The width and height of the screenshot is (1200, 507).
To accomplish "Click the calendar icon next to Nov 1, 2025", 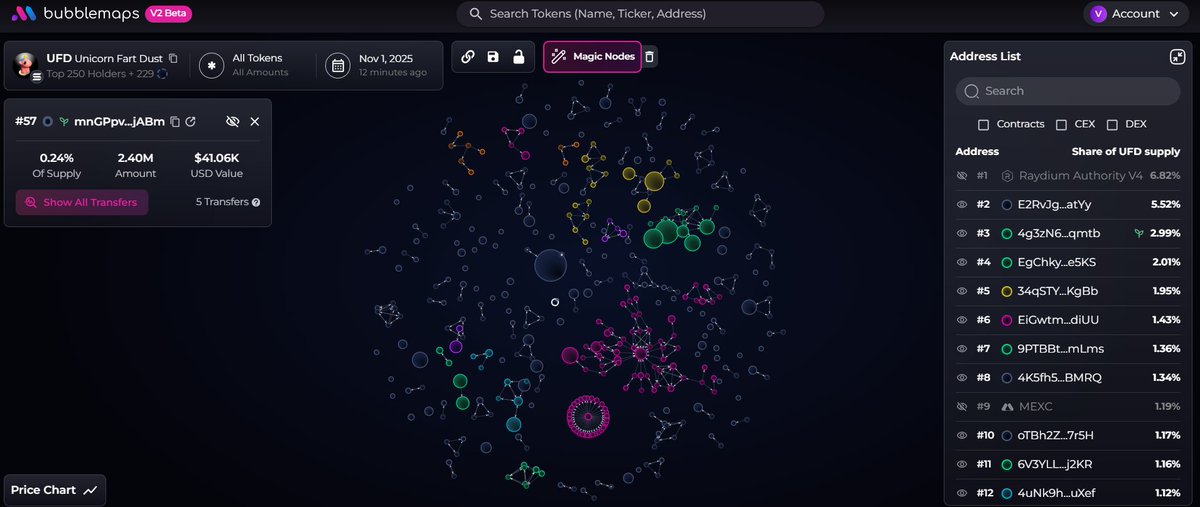I will click(338, 66).
